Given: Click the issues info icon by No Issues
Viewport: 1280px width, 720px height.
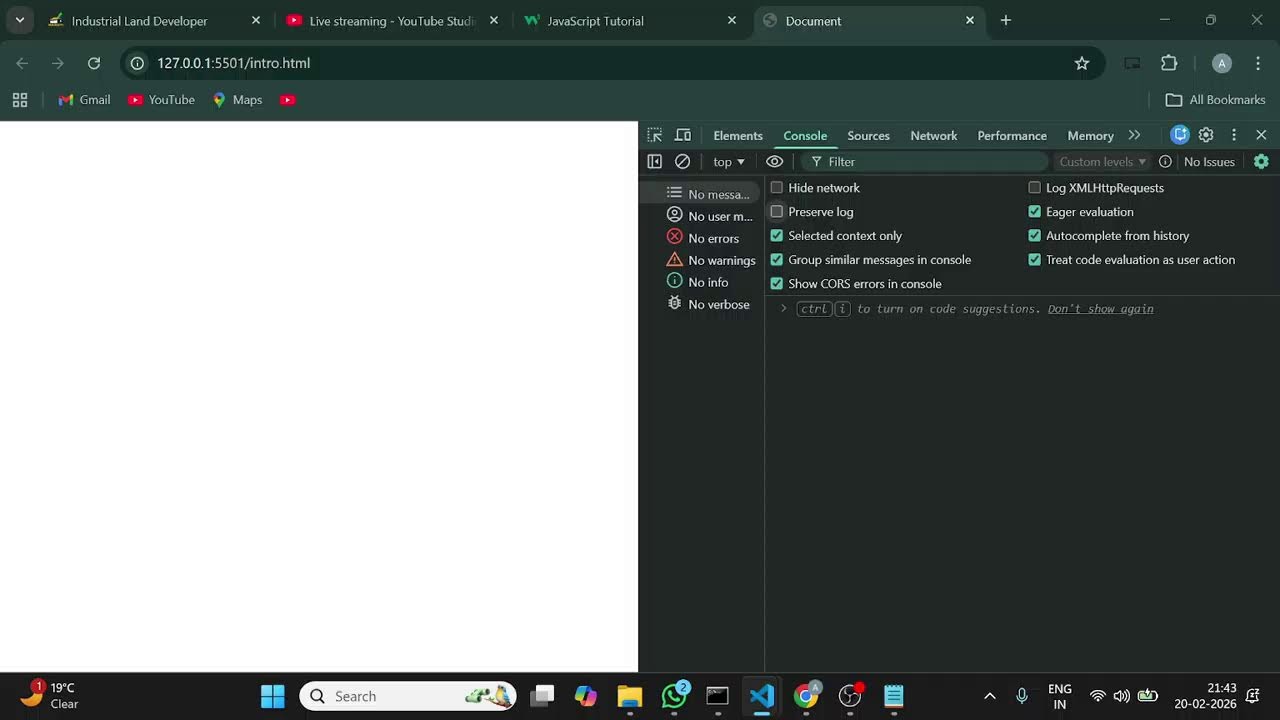Looking at the screenshot, I should click(1165, 161).
